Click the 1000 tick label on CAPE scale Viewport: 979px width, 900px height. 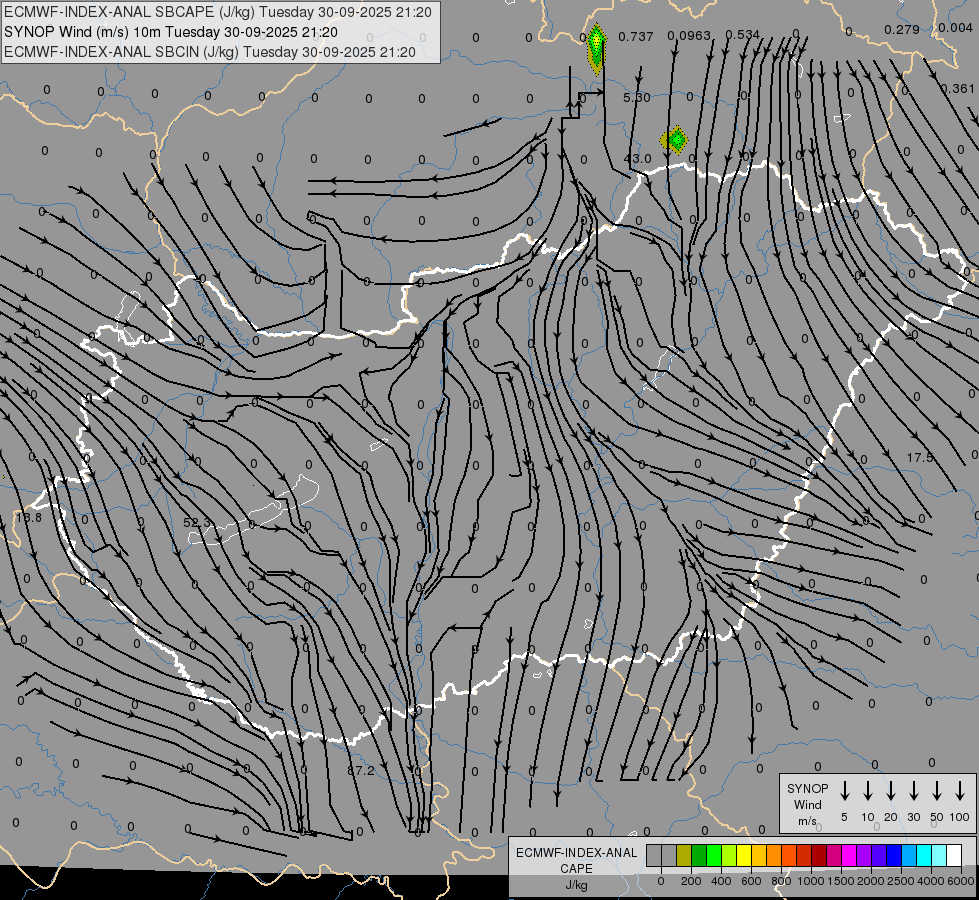[x=811, y=881]
